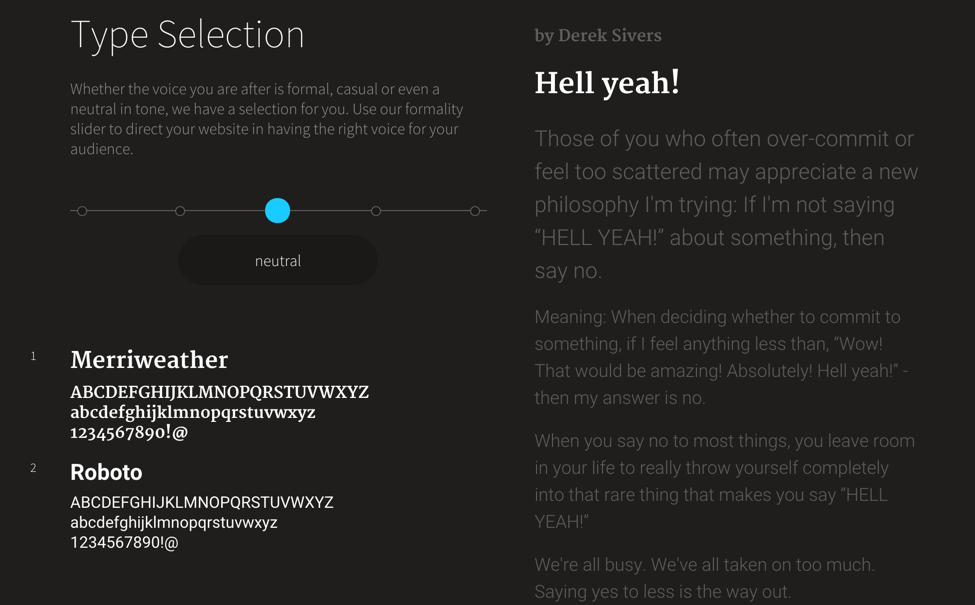This screenshot has height=605, width=975.
Task: Click the "Type Selection" page heading
Action: click(187, 35)
